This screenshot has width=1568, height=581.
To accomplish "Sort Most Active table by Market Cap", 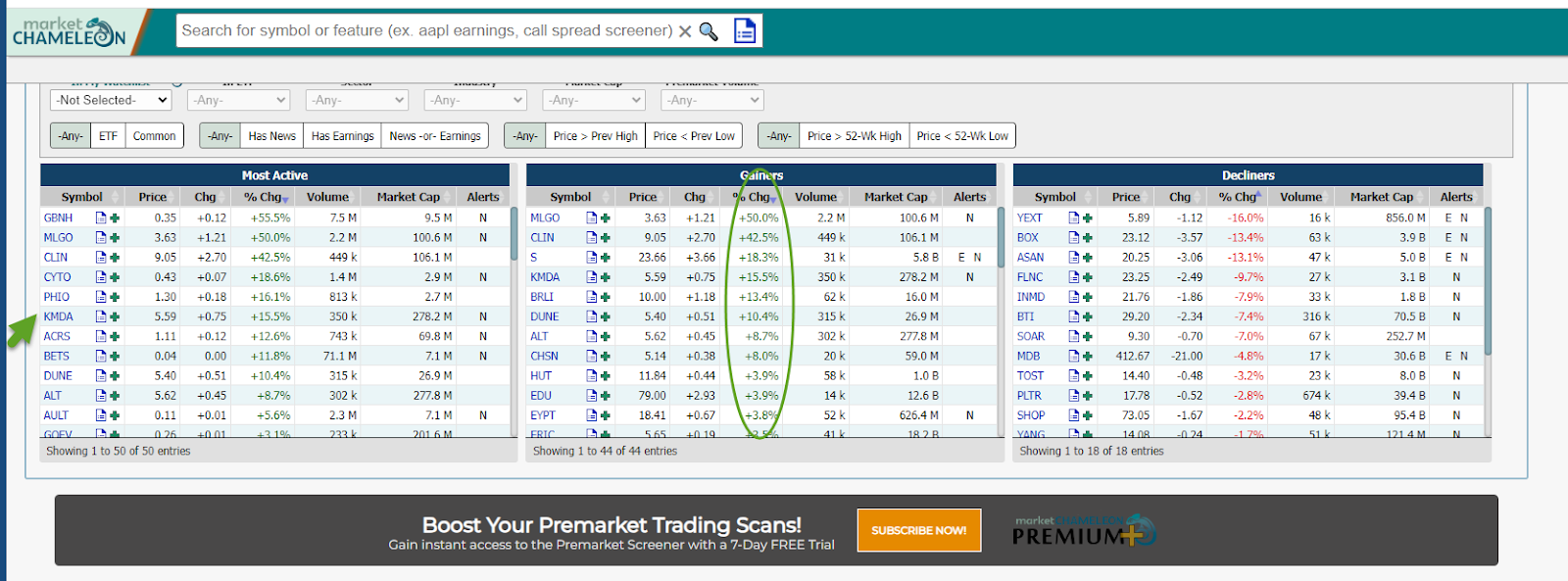I will point(408,197).
